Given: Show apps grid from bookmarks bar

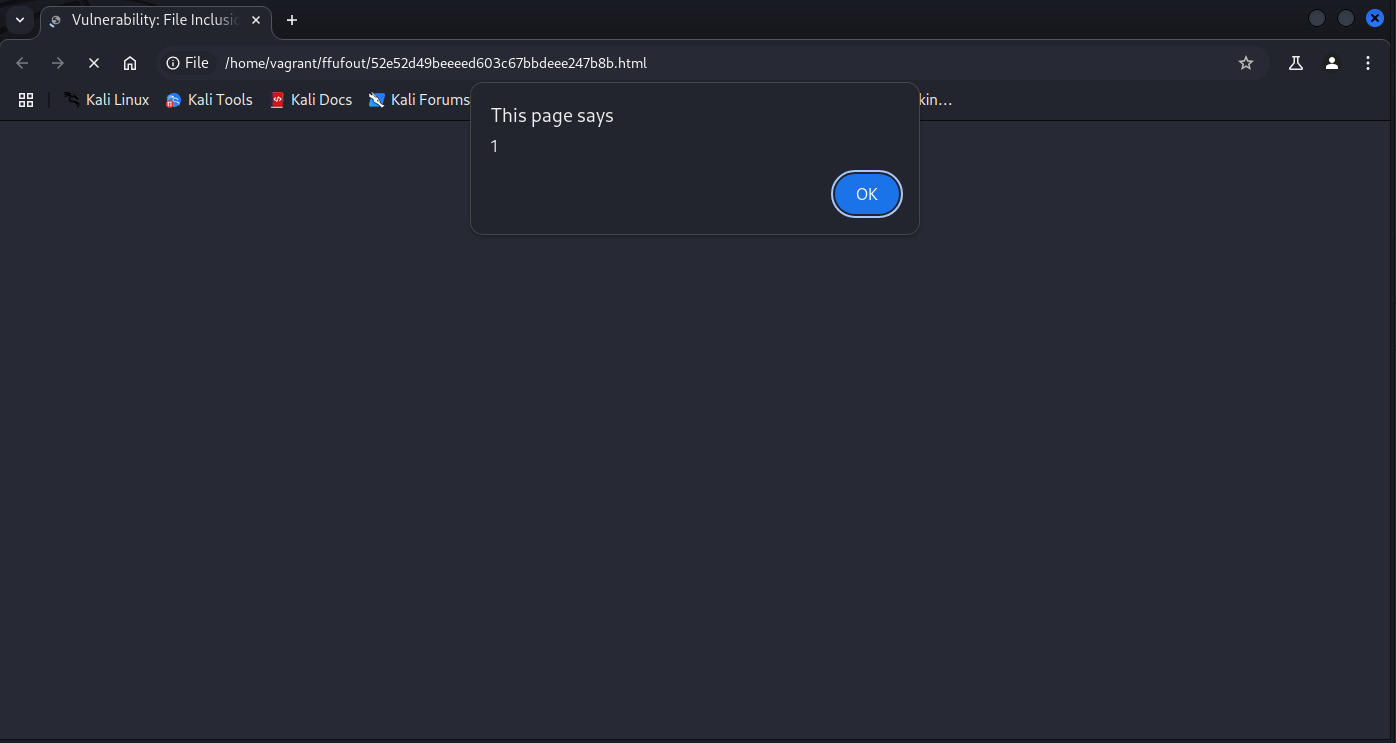Looking at the screenshot, I should pyautogui.click(x=26, y=100).
